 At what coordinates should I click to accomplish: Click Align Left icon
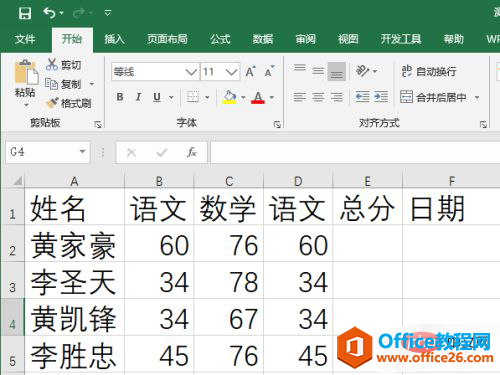[x=299, y=97]
